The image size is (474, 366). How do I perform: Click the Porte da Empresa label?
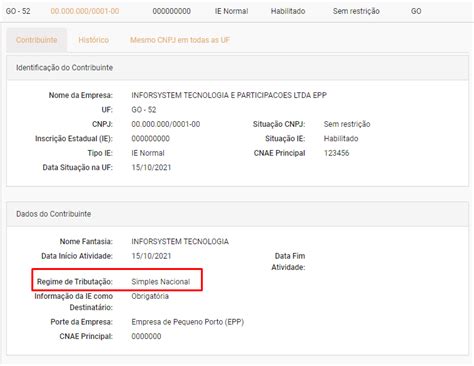[81, 322]
